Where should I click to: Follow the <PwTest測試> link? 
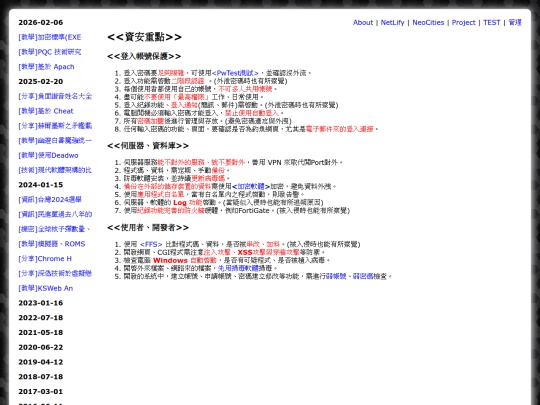pos(235,73)
